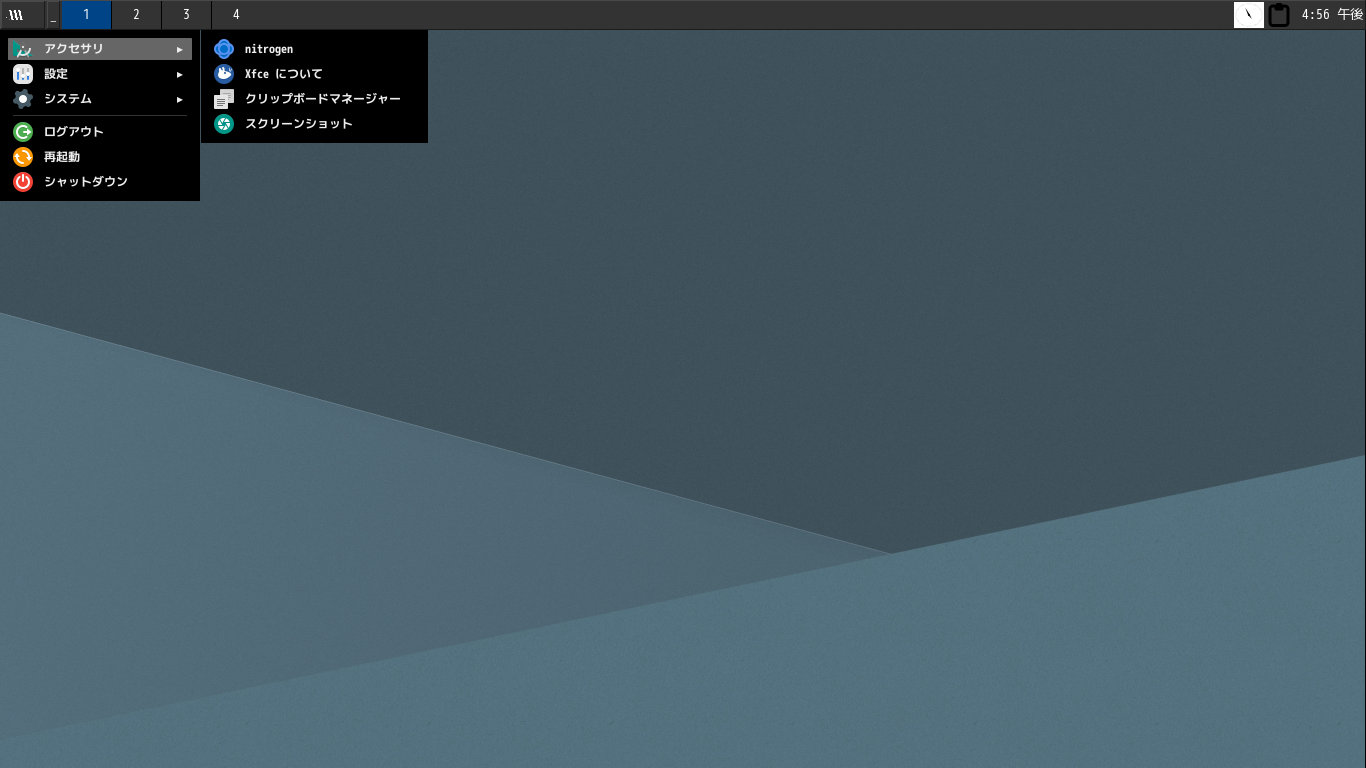Switch to workspace 2
The height and width of the screenshot is (768, 1366).
136,15
